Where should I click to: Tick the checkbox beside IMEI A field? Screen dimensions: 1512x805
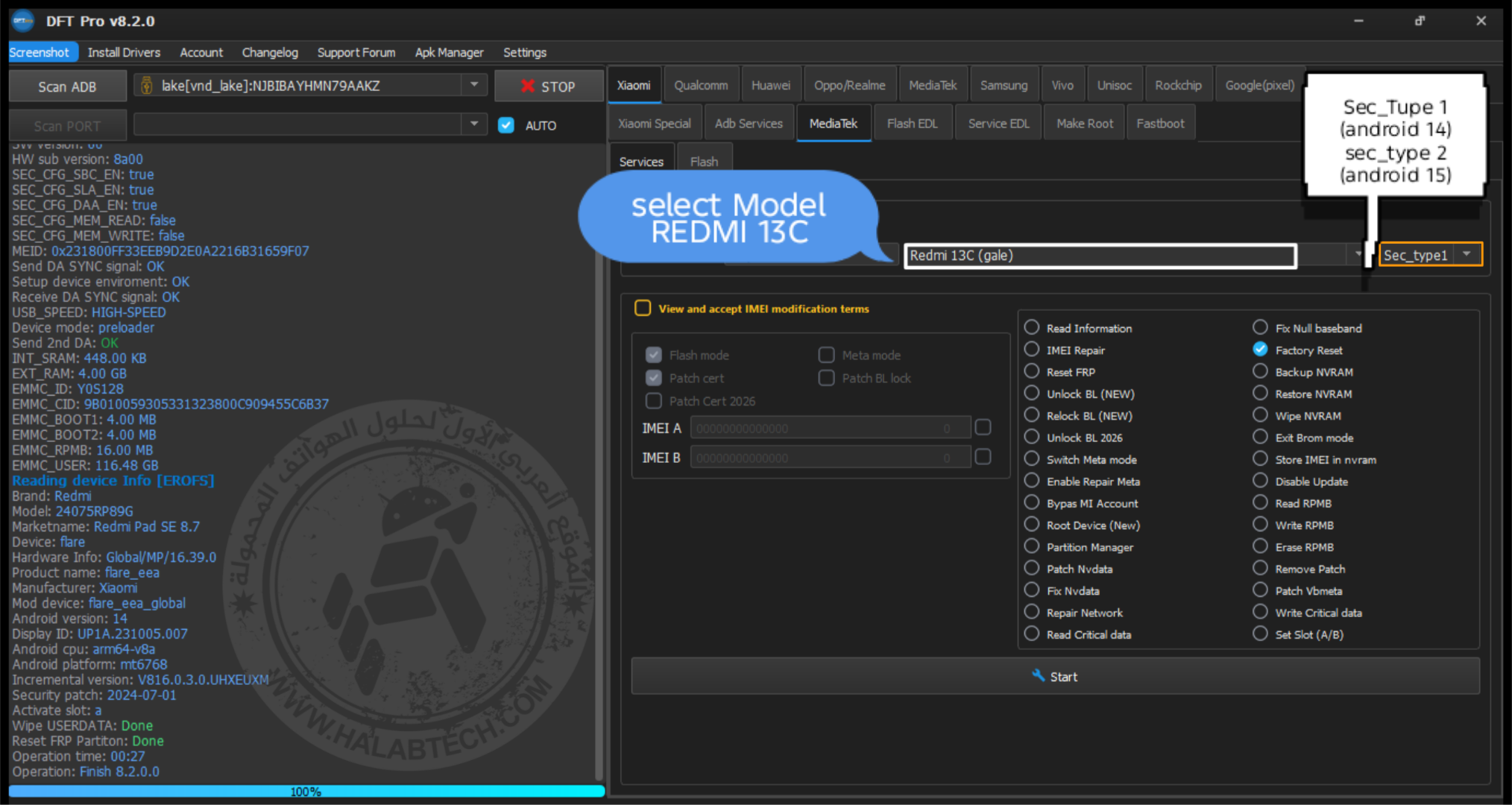(983, 427)
